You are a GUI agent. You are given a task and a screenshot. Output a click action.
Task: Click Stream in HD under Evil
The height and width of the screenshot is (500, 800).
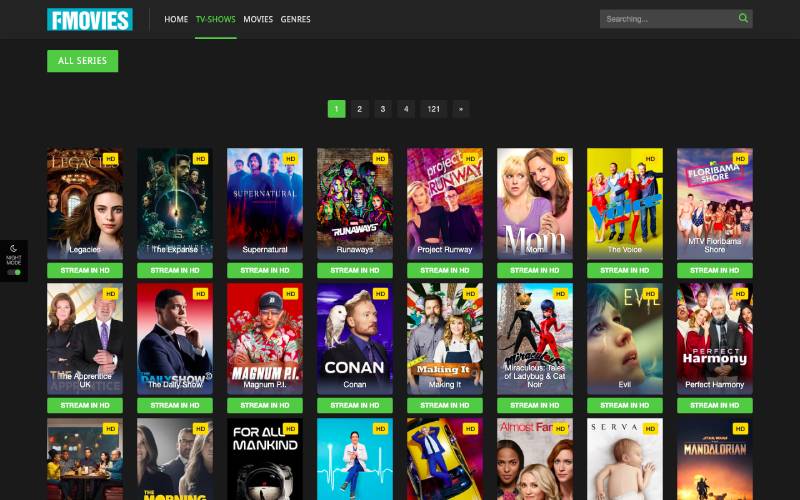pos(625,406)
